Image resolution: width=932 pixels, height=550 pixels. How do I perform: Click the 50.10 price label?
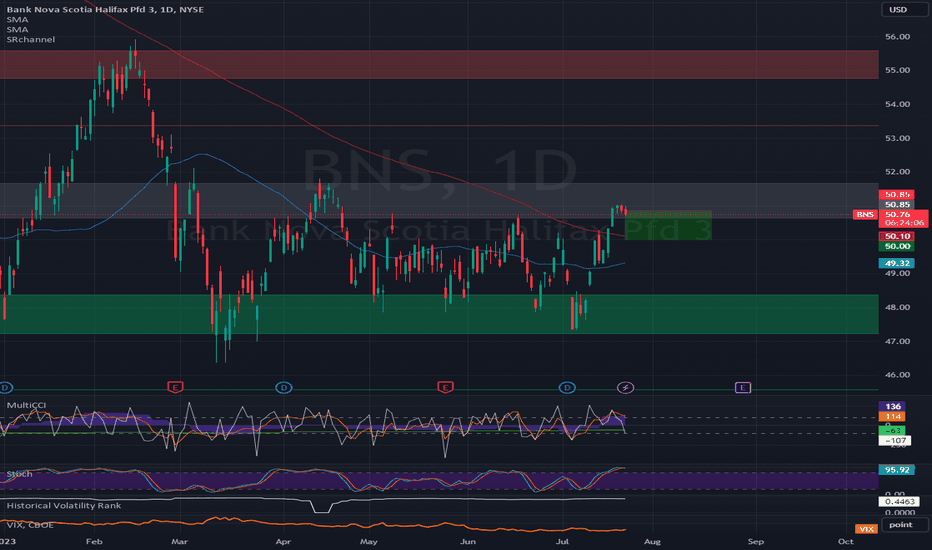point(896,236)
